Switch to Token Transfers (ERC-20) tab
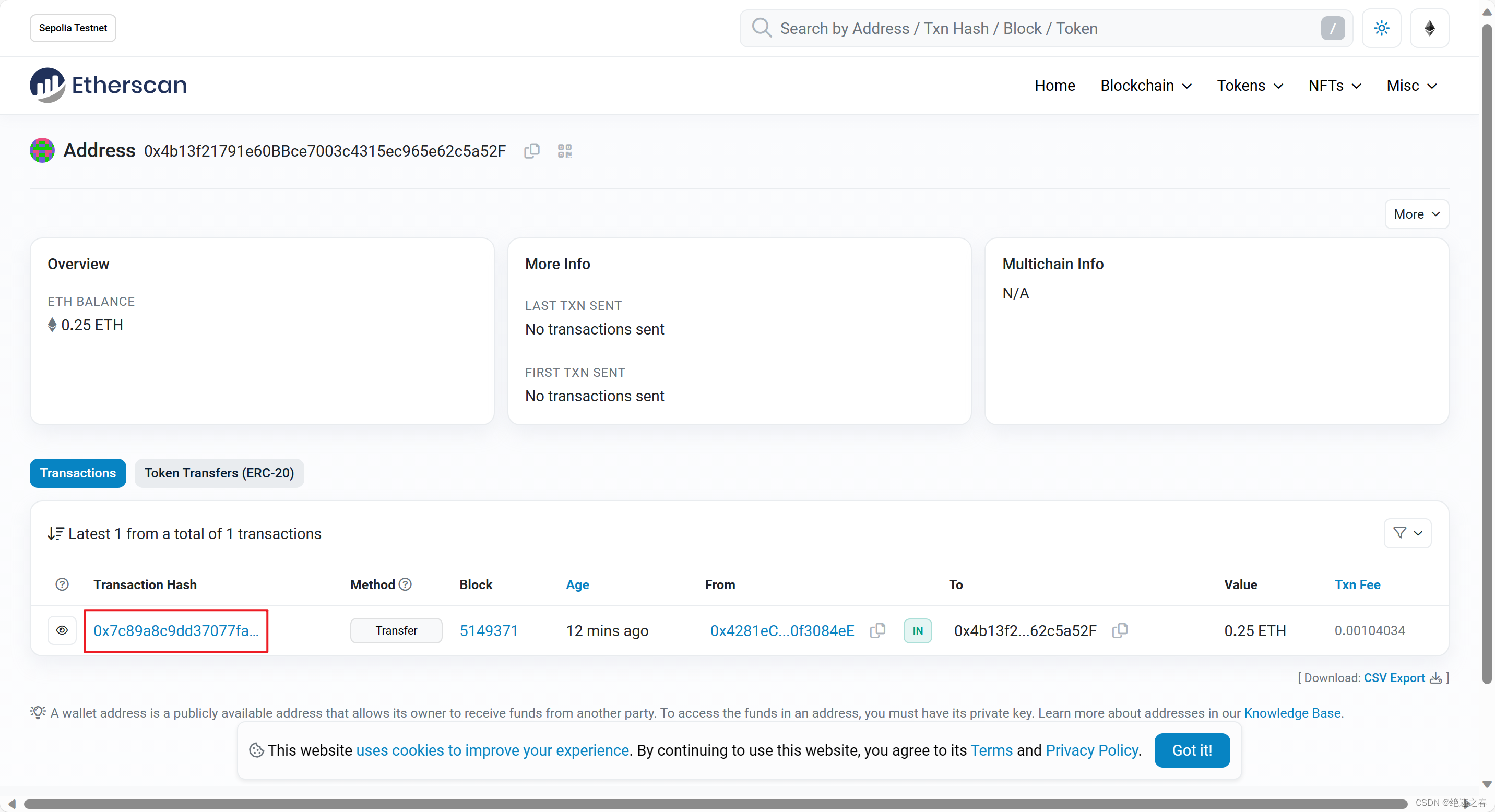Screen dimensions: 1495x812 pos(219,473)
